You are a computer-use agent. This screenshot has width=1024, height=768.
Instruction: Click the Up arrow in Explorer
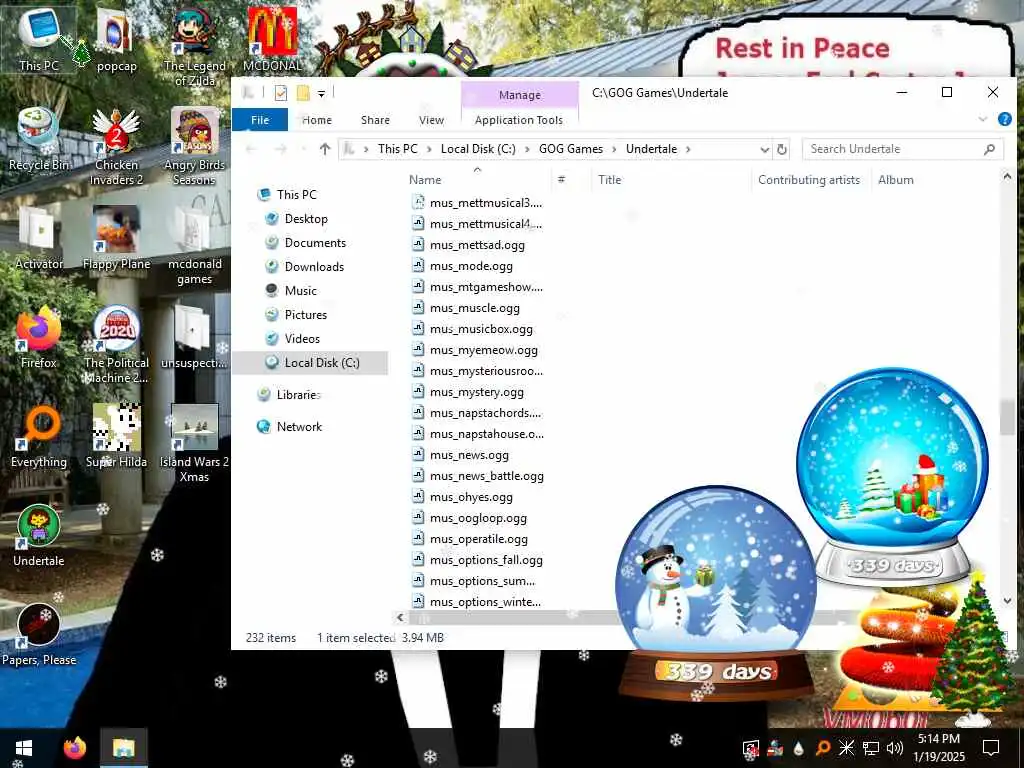click(x=325, y=149)
